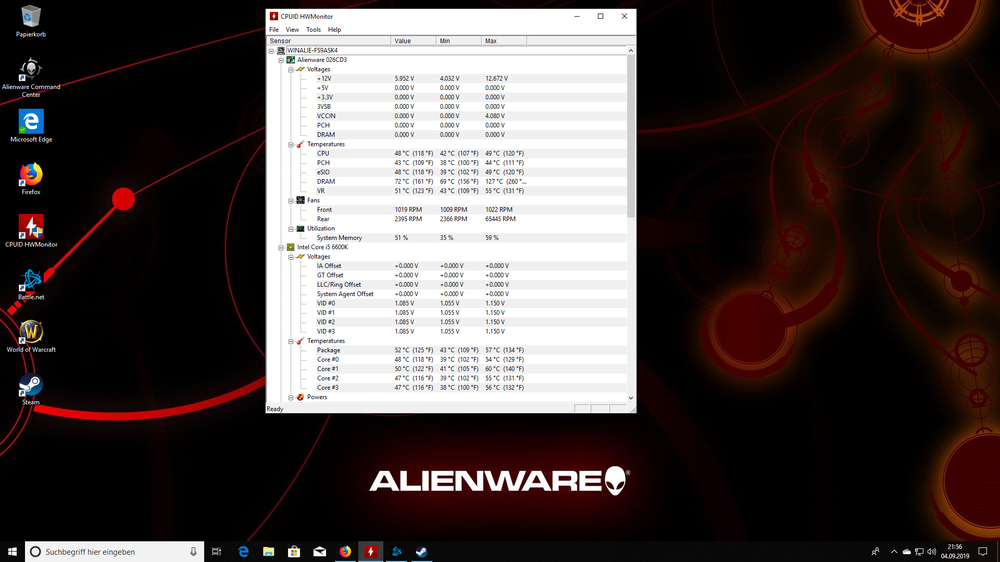The width and height of the screenshot is (1000, 562).
Task: Collapse the Fans section in the tree
Action: [x=291, y=200]
